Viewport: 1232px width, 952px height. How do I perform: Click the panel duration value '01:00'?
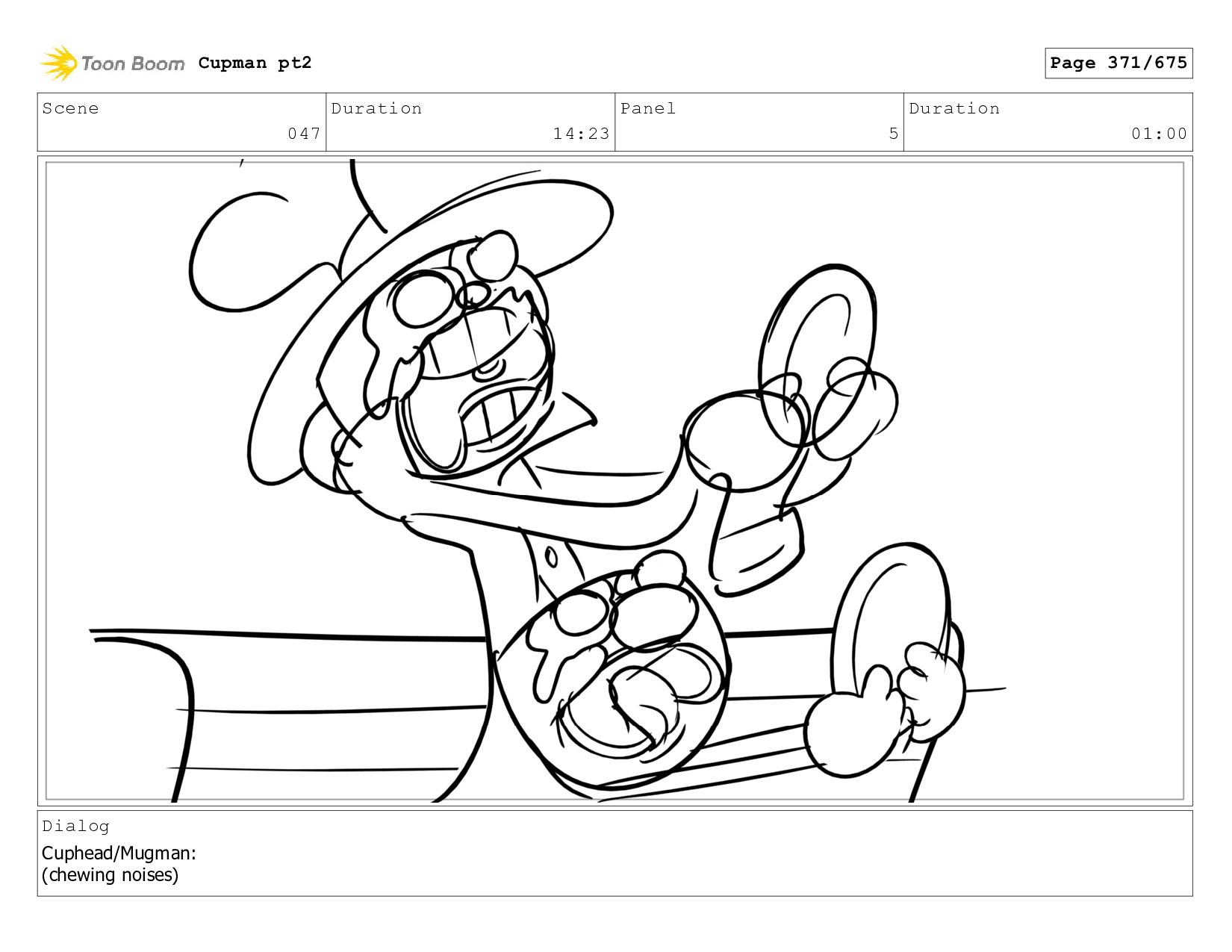(1159, 134)
